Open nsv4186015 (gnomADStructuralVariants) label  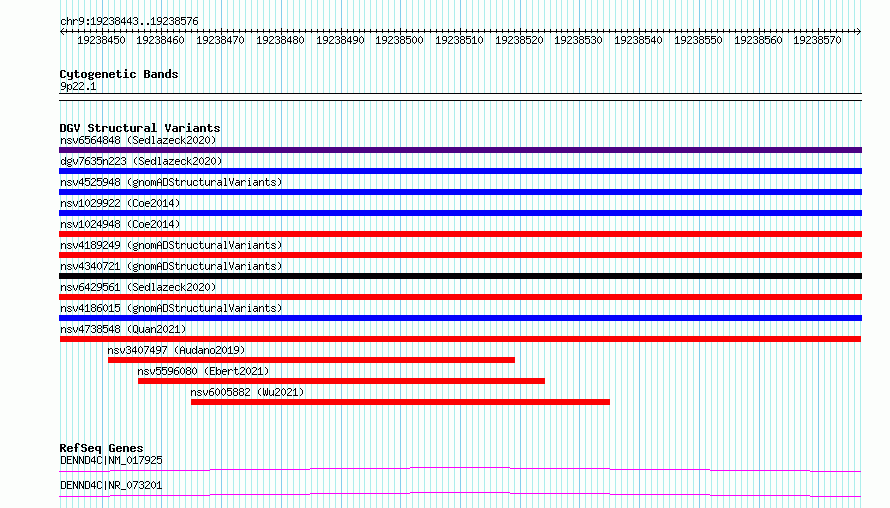point(171,308)
